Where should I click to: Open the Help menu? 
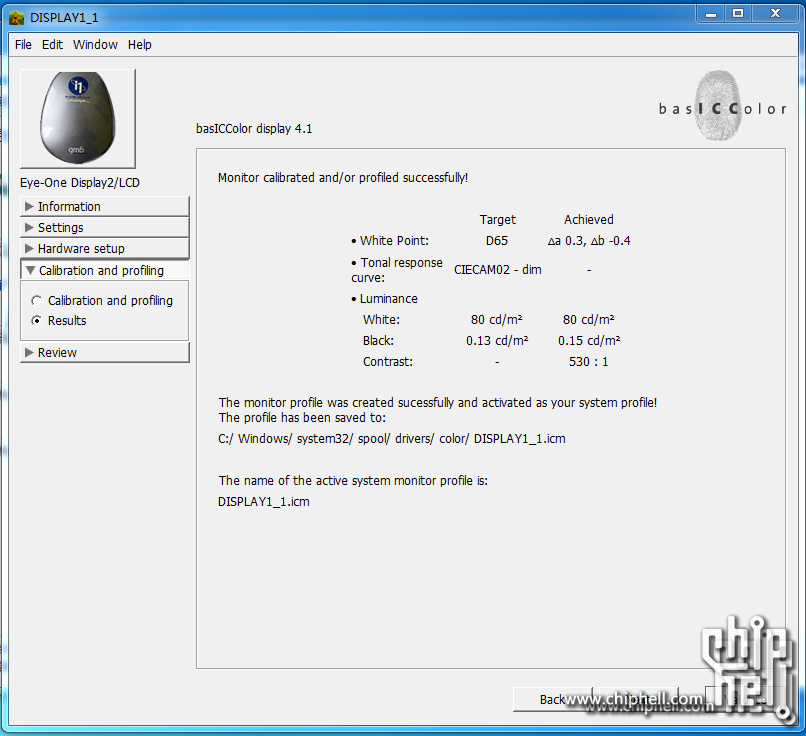(x=140, y=45)
